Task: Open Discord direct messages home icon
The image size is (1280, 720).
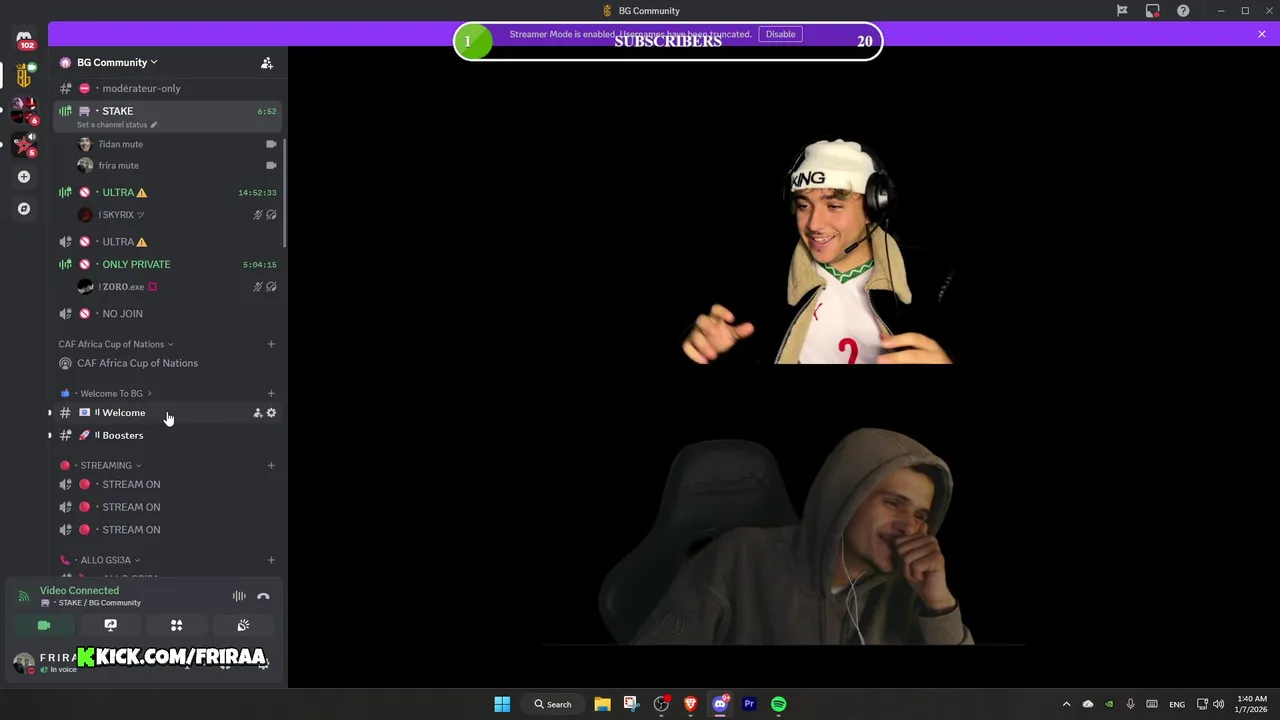Action: click(x=24, y=38)
